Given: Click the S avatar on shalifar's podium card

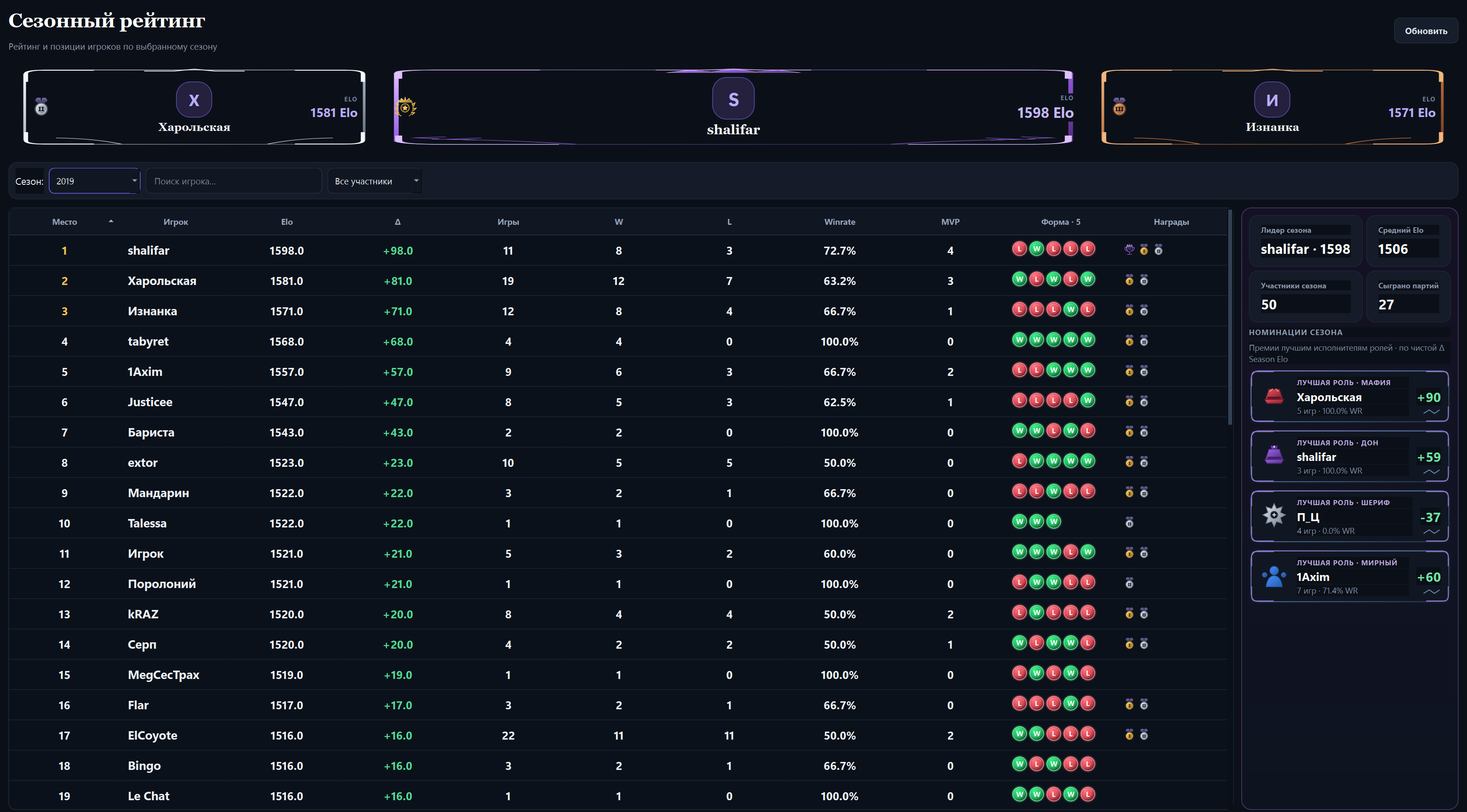Looking at the screenshot, I should pyautogui.click(x=733, y=99).
